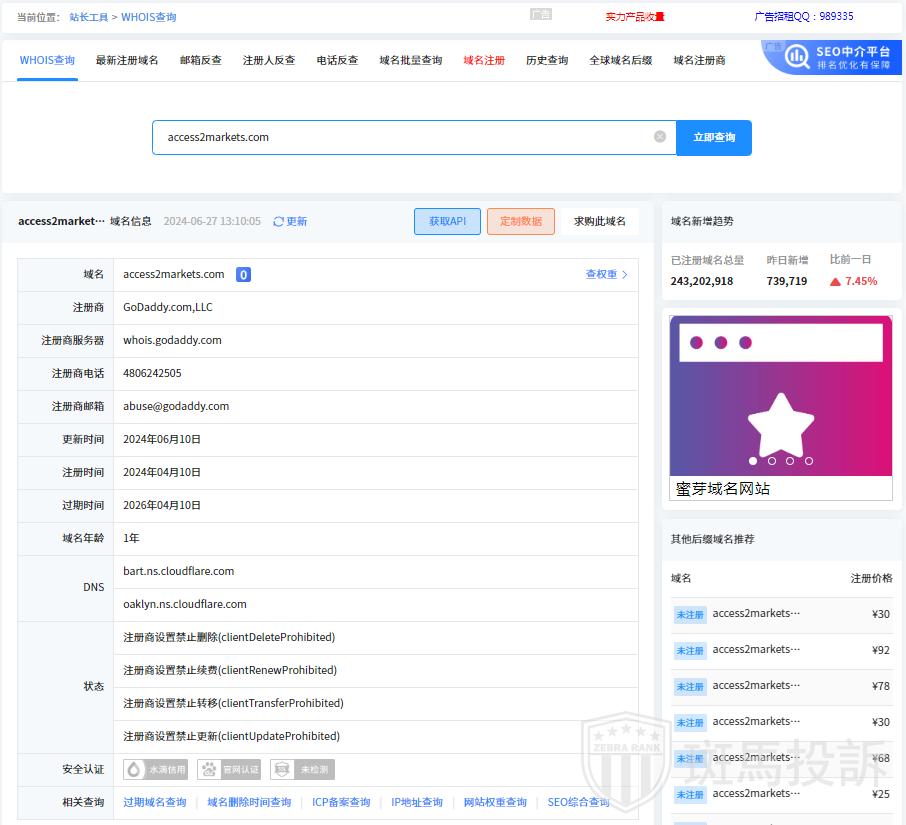Switch to the 邮箱反查 tab

[x=200, y=60]
